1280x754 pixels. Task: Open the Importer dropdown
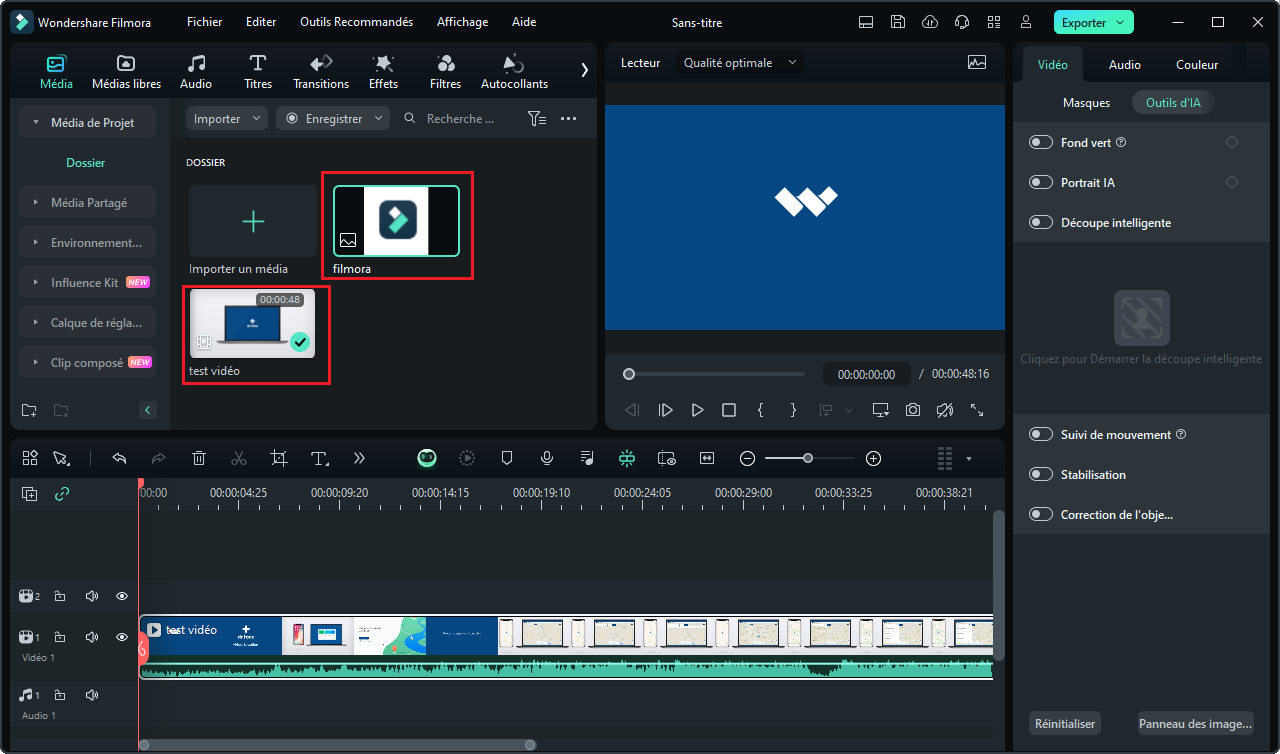coord(227,118)
